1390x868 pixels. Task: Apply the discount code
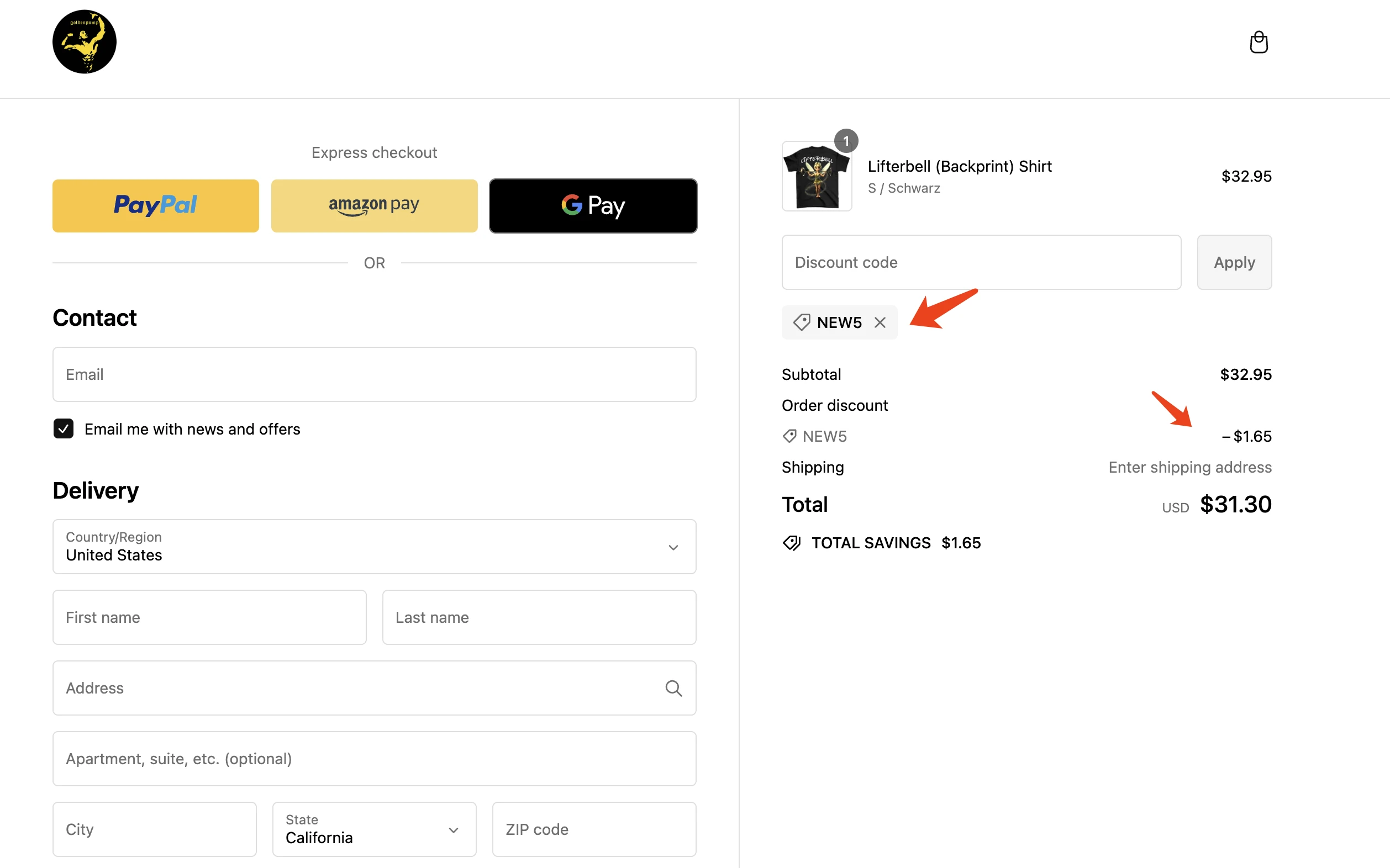pos(1234,262)
